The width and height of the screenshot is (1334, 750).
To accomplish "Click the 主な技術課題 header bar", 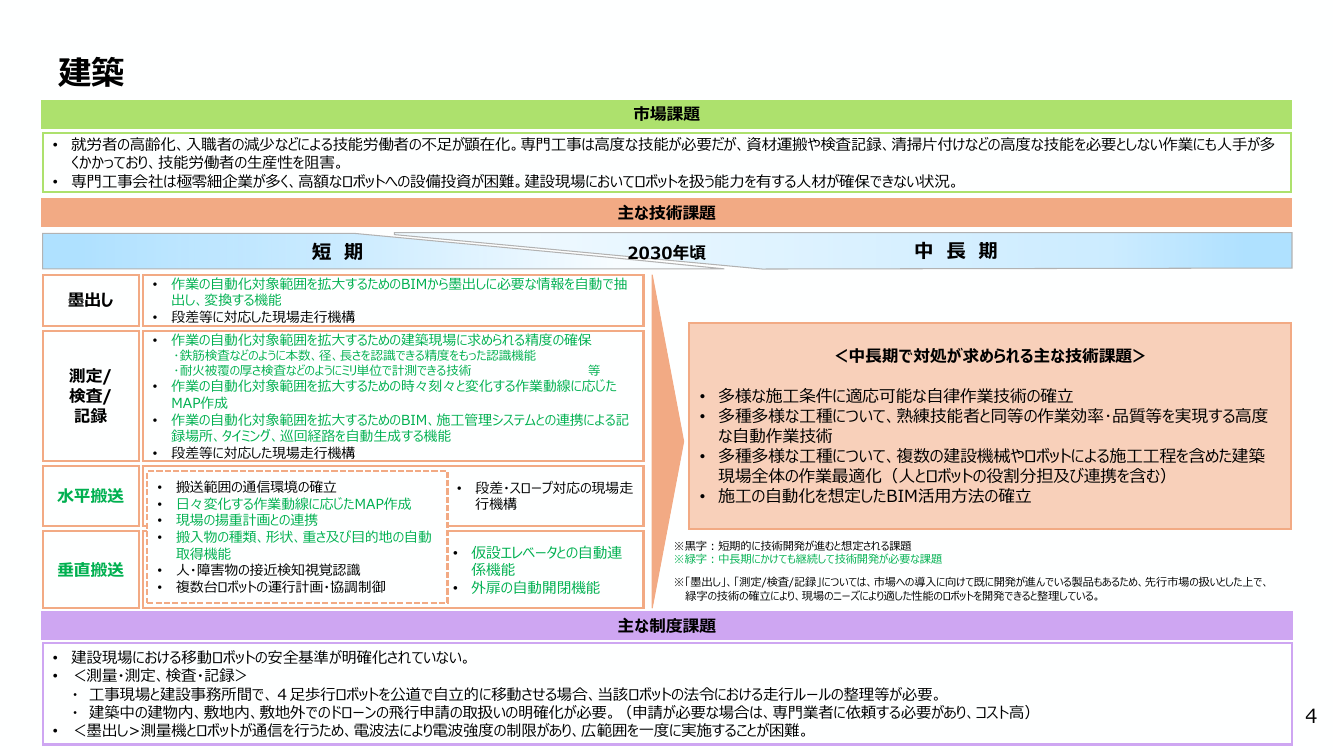I will (x=666, y=213).
